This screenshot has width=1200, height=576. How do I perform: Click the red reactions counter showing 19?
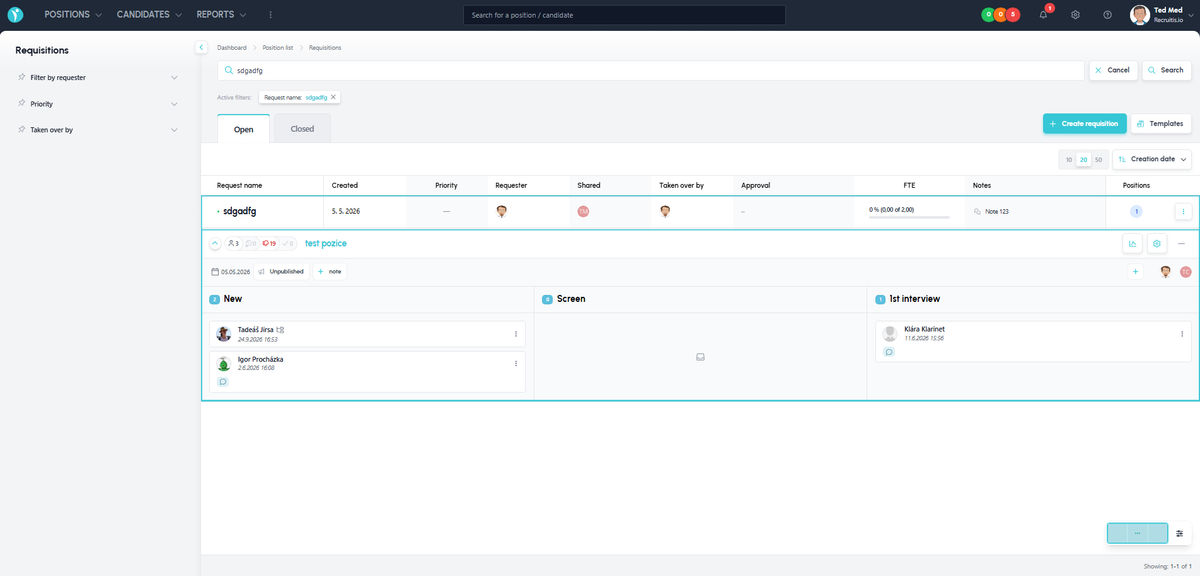tap(269, 243)
